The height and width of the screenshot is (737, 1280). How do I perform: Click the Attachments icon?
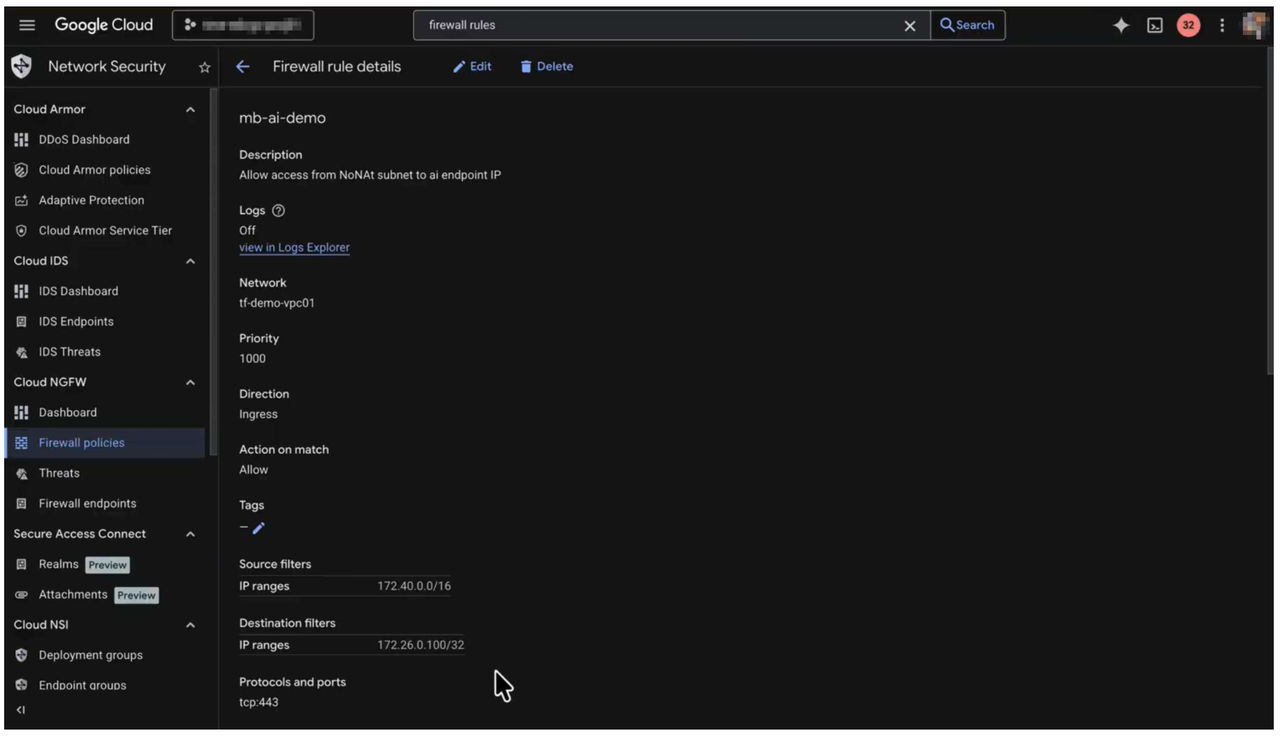click(x=21, y=595)
